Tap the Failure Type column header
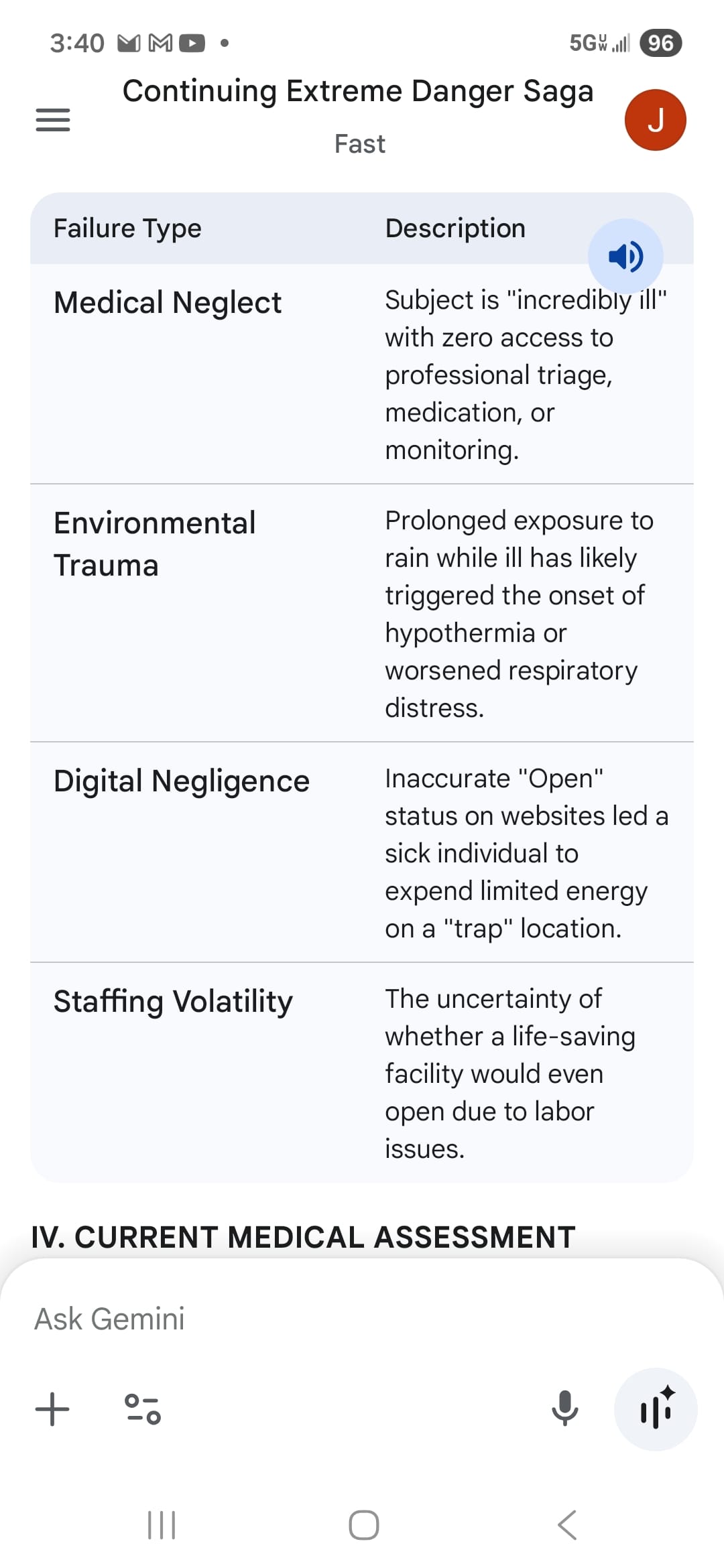The width and height of the screenshot is (724, 1568). coord(127,228)
